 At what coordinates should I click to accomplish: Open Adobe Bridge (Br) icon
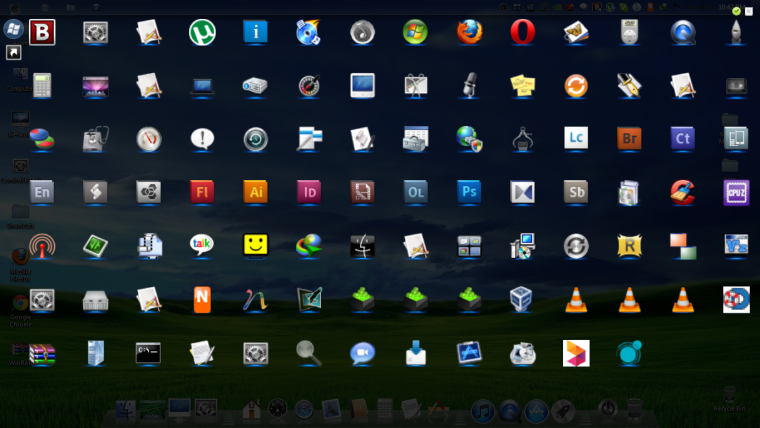tap(629, 137)
